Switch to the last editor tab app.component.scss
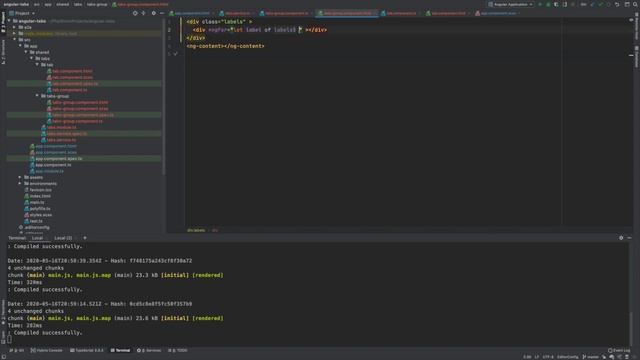Screen dimensions: 640x360 (x=498, y=13)
